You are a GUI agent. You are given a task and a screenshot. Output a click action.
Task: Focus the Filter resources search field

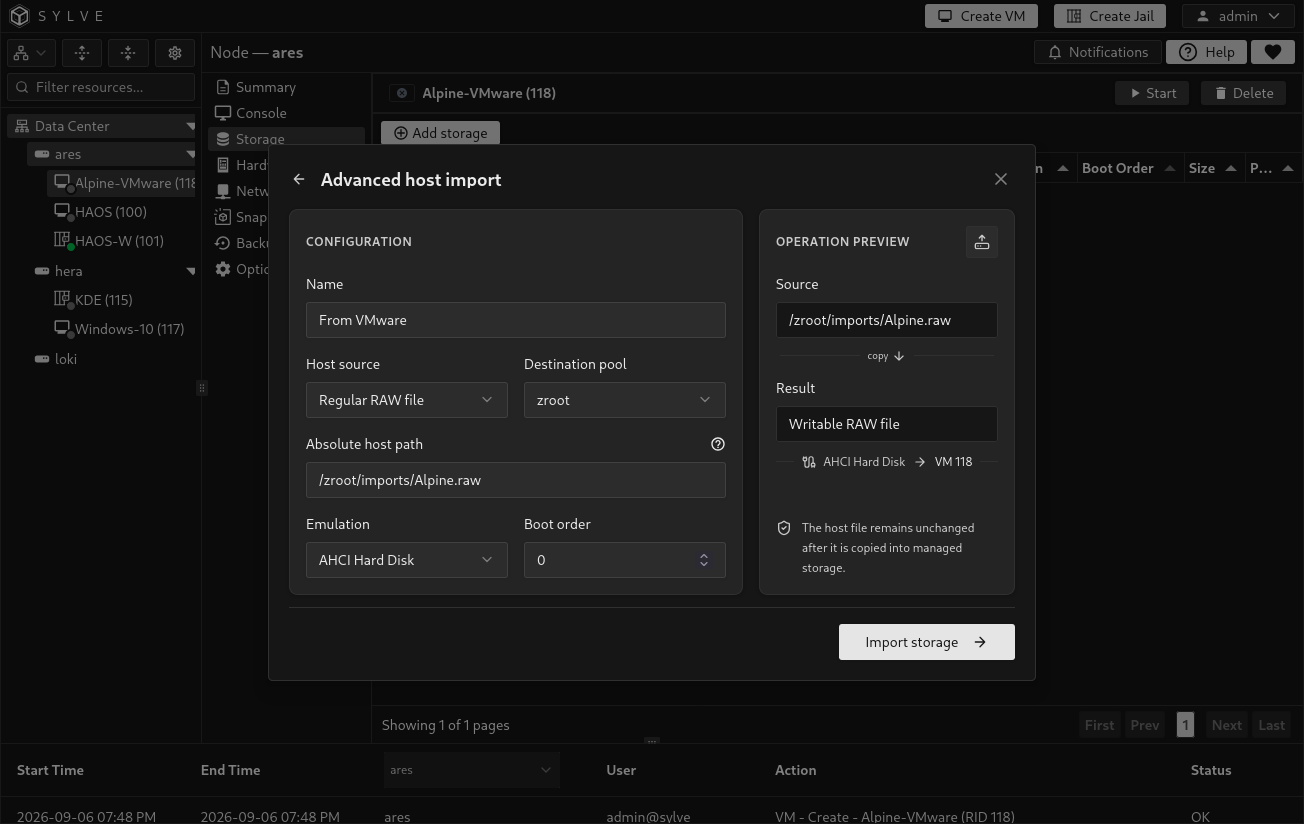click(101, 87)
